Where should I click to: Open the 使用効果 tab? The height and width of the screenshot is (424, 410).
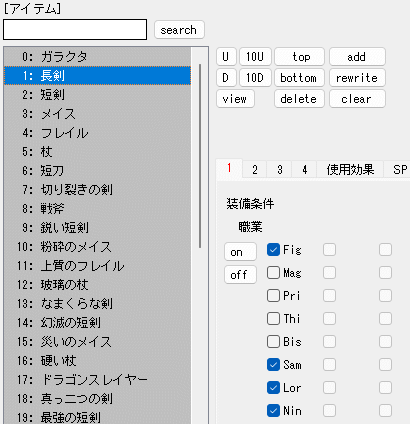350,170
